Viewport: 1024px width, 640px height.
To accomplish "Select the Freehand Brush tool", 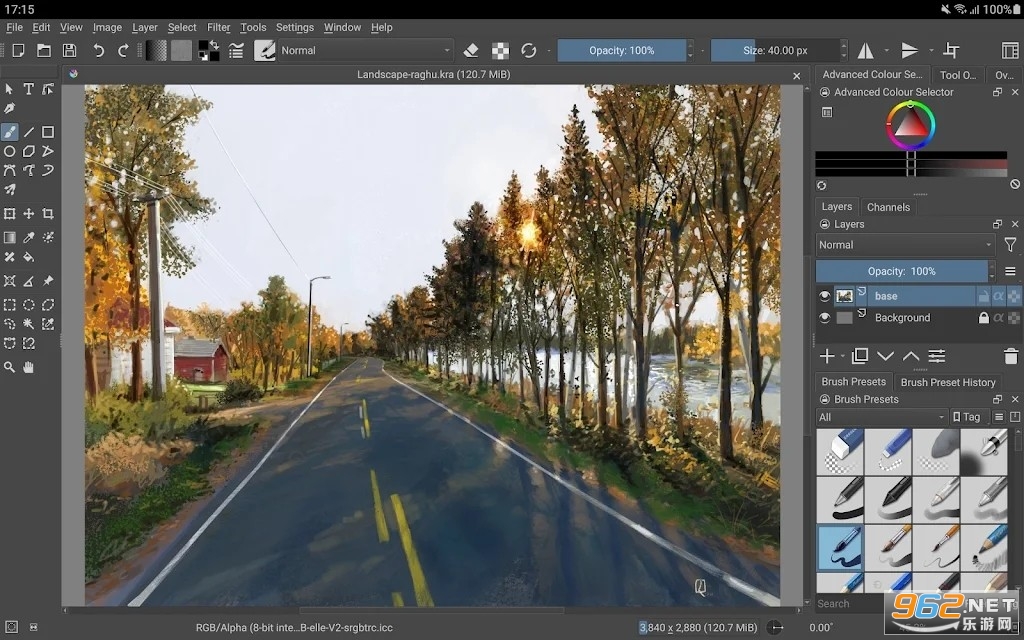I will point(9,132).
